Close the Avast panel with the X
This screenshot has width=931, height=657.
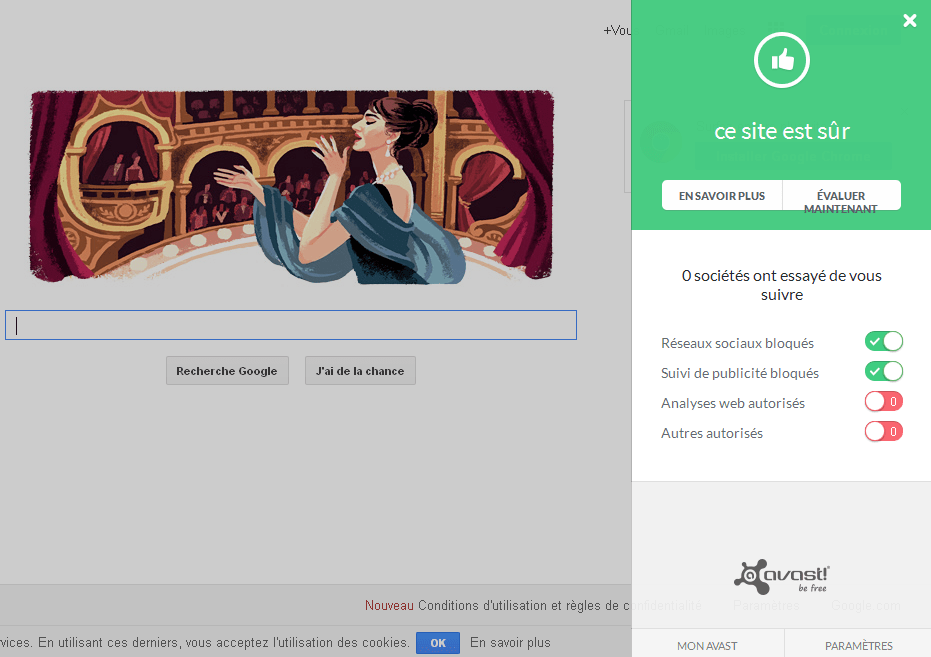click(x=909, y=21)
